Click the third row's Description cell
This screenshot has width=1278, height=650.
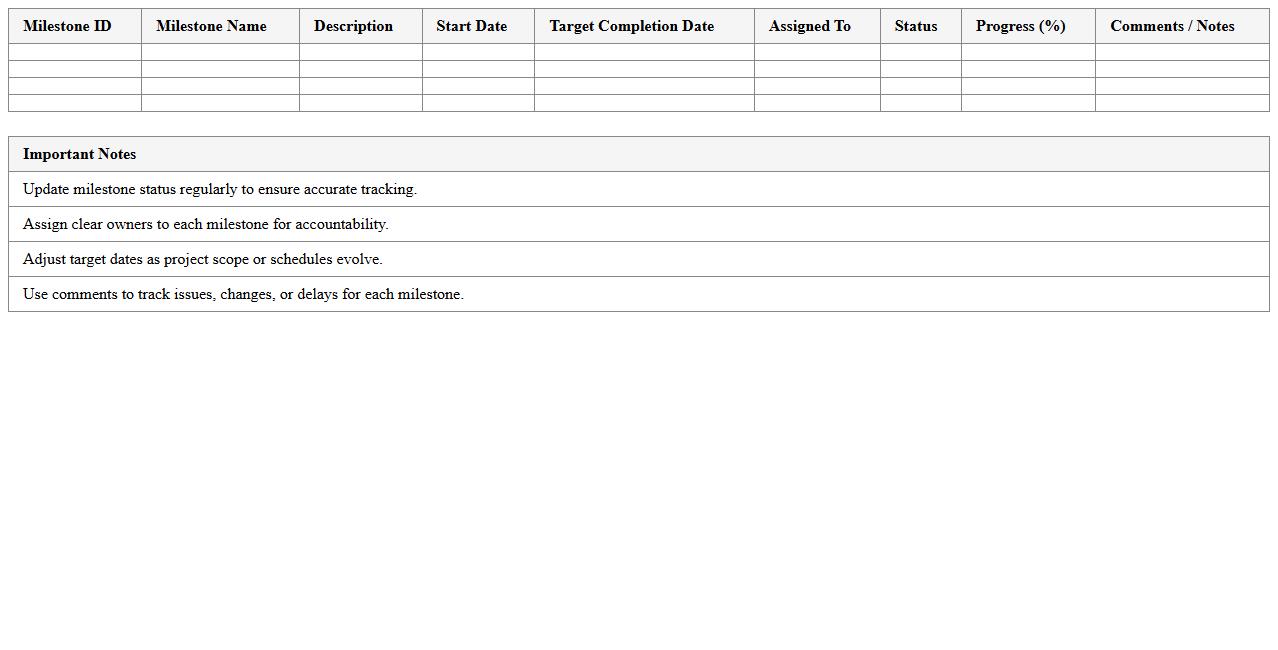[x=353, y=85]
